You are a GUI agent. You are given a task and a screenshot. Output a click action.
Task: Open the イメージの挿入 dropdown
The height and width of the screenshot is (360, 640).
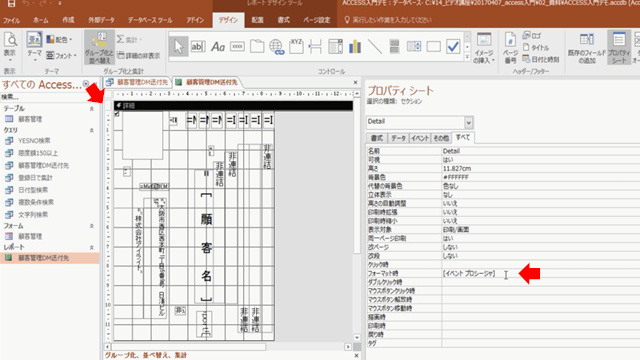[484, 48]
